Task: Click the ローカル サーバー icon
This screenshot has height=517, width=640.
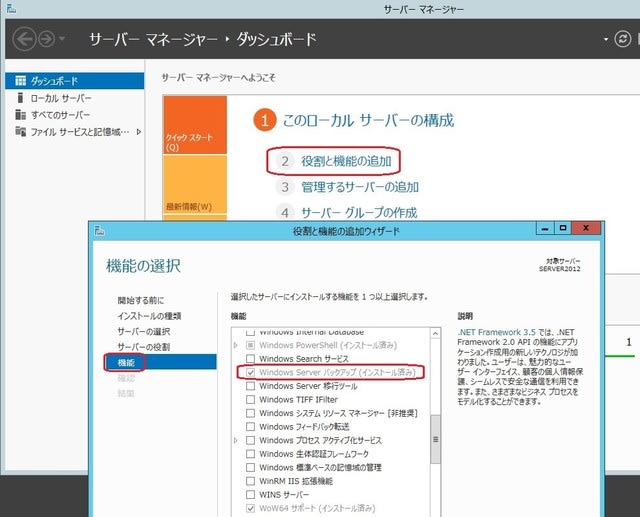Action: 20,98
